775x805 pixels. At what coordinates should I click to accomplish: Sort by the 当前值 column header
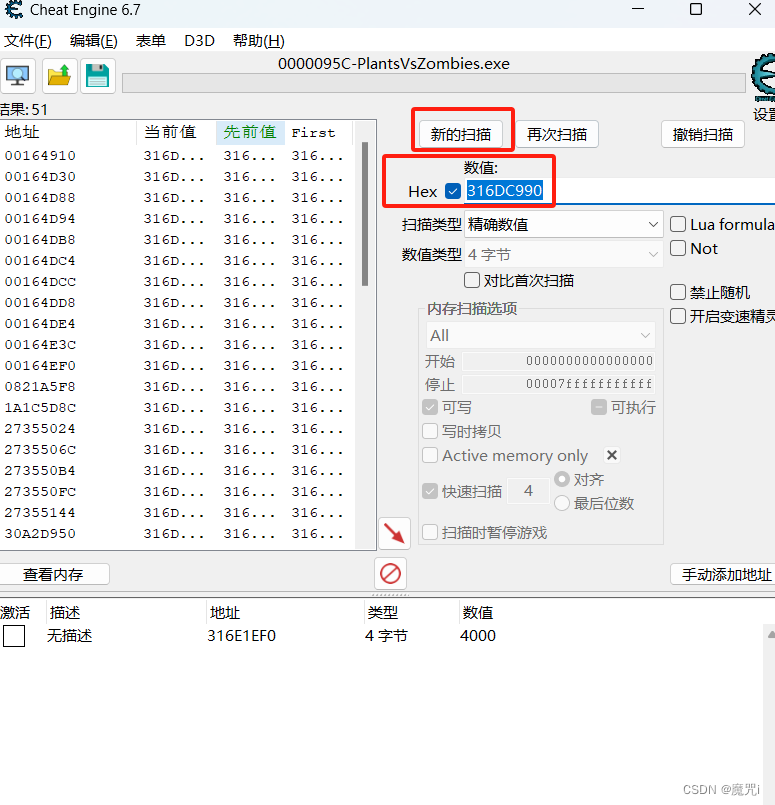[x=176, y=132]
